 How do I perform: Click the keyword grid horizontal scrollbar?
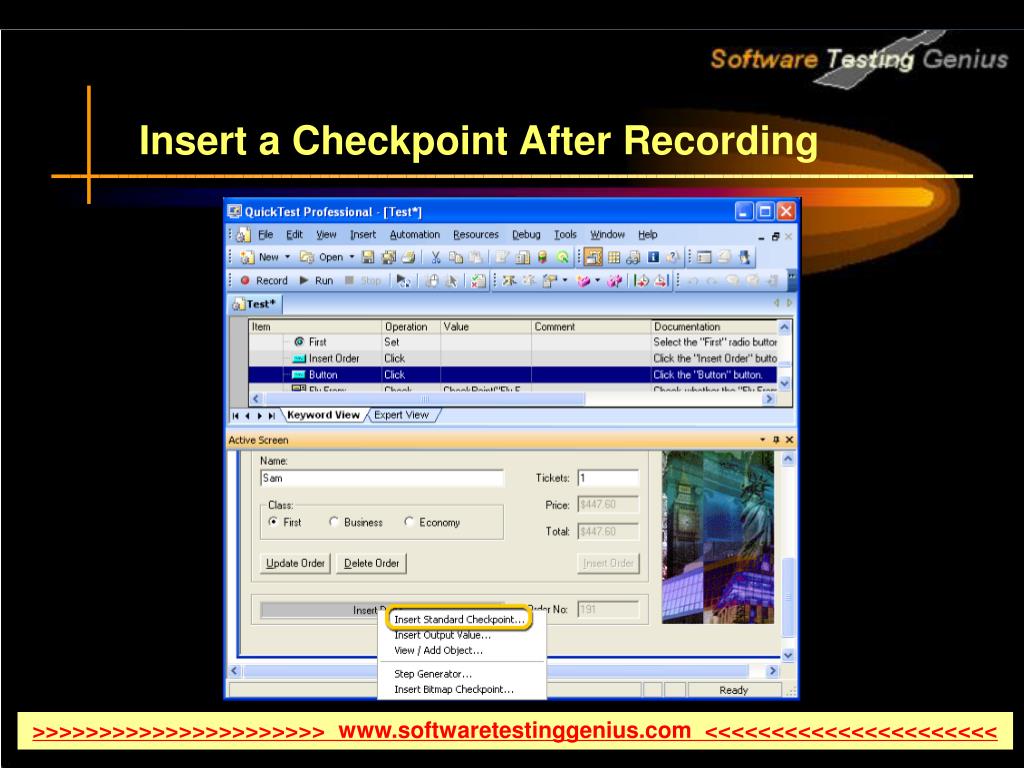pyautogui.click(x=512, y=399)
